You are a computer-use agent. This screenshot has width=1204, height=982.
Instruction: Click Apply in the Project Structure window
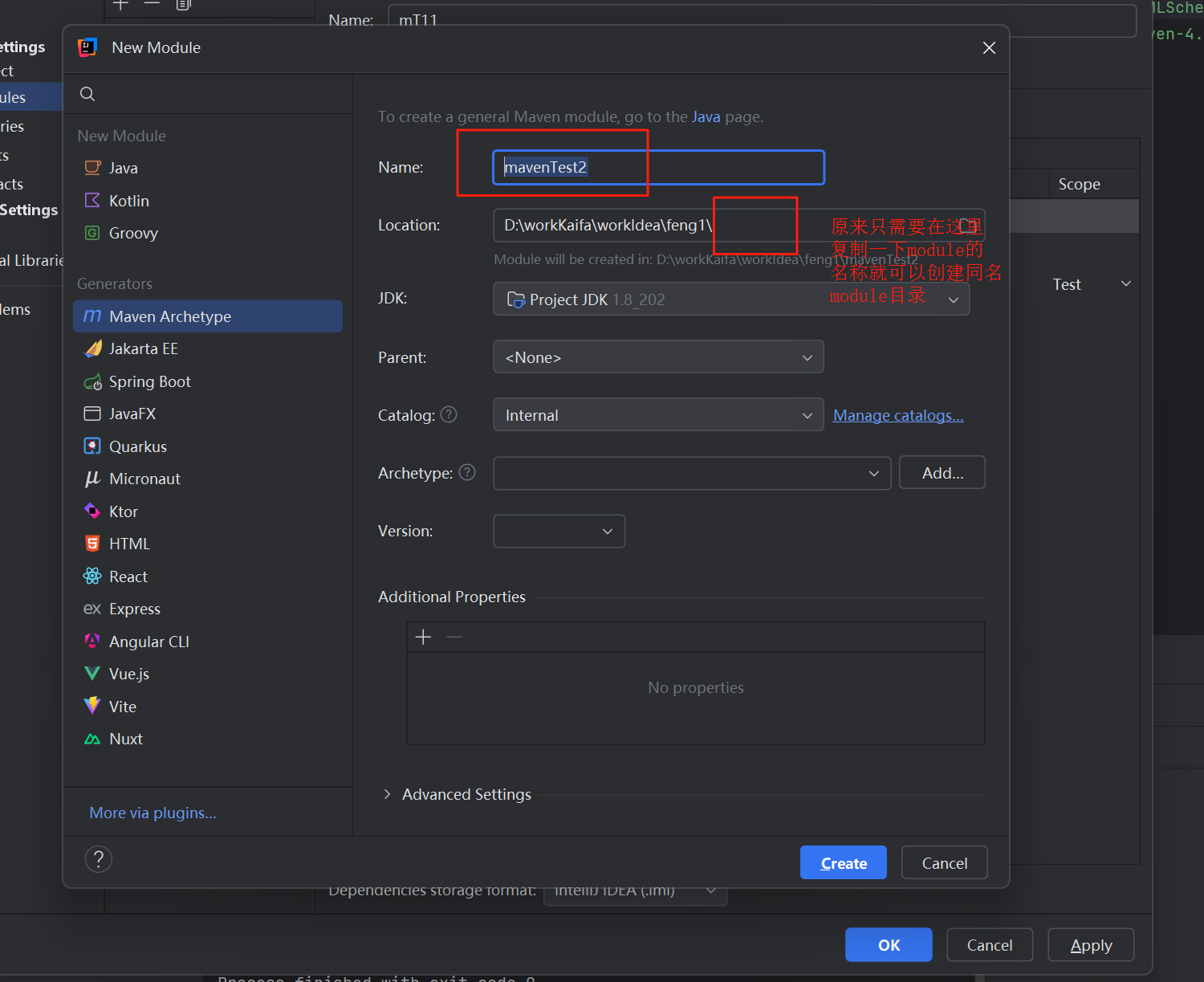(x=1091, y=945)
